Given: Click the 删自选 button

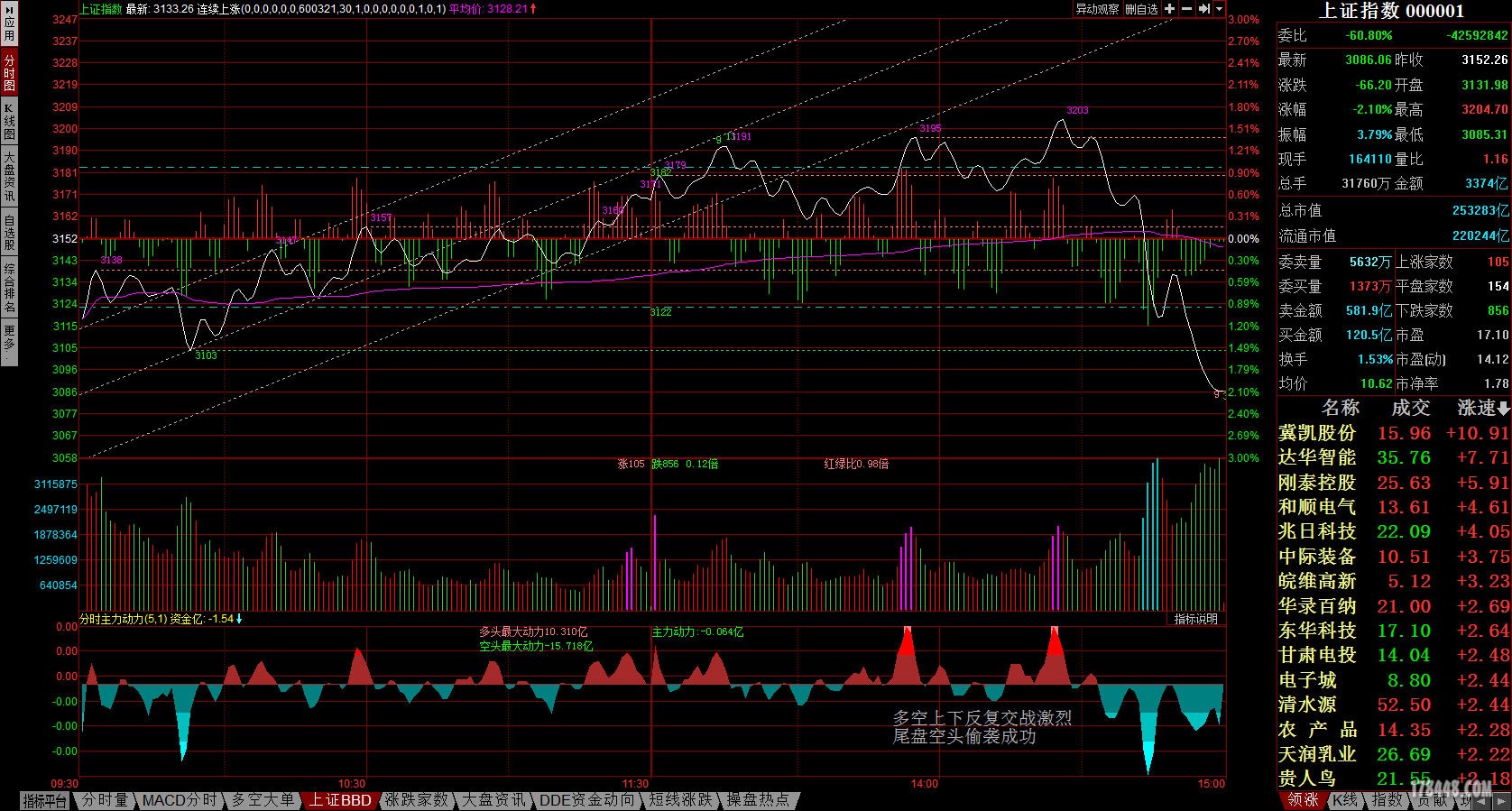Looking at the screenshot, I should [1141, 9].
